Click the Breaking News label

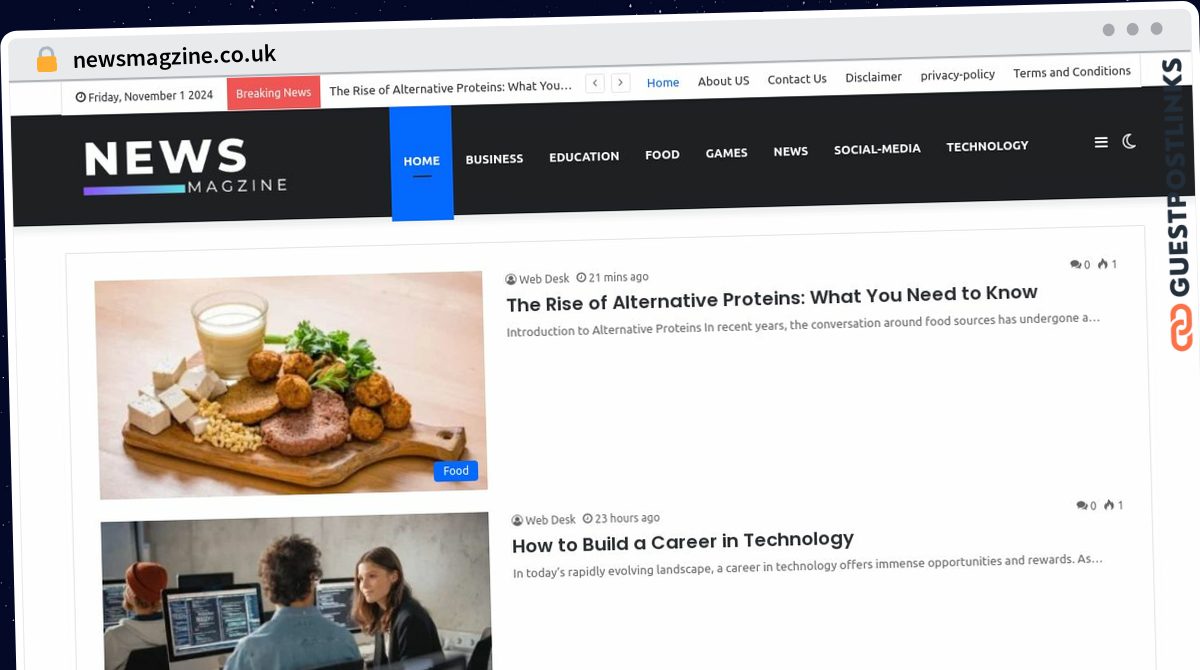click(273, 93)
